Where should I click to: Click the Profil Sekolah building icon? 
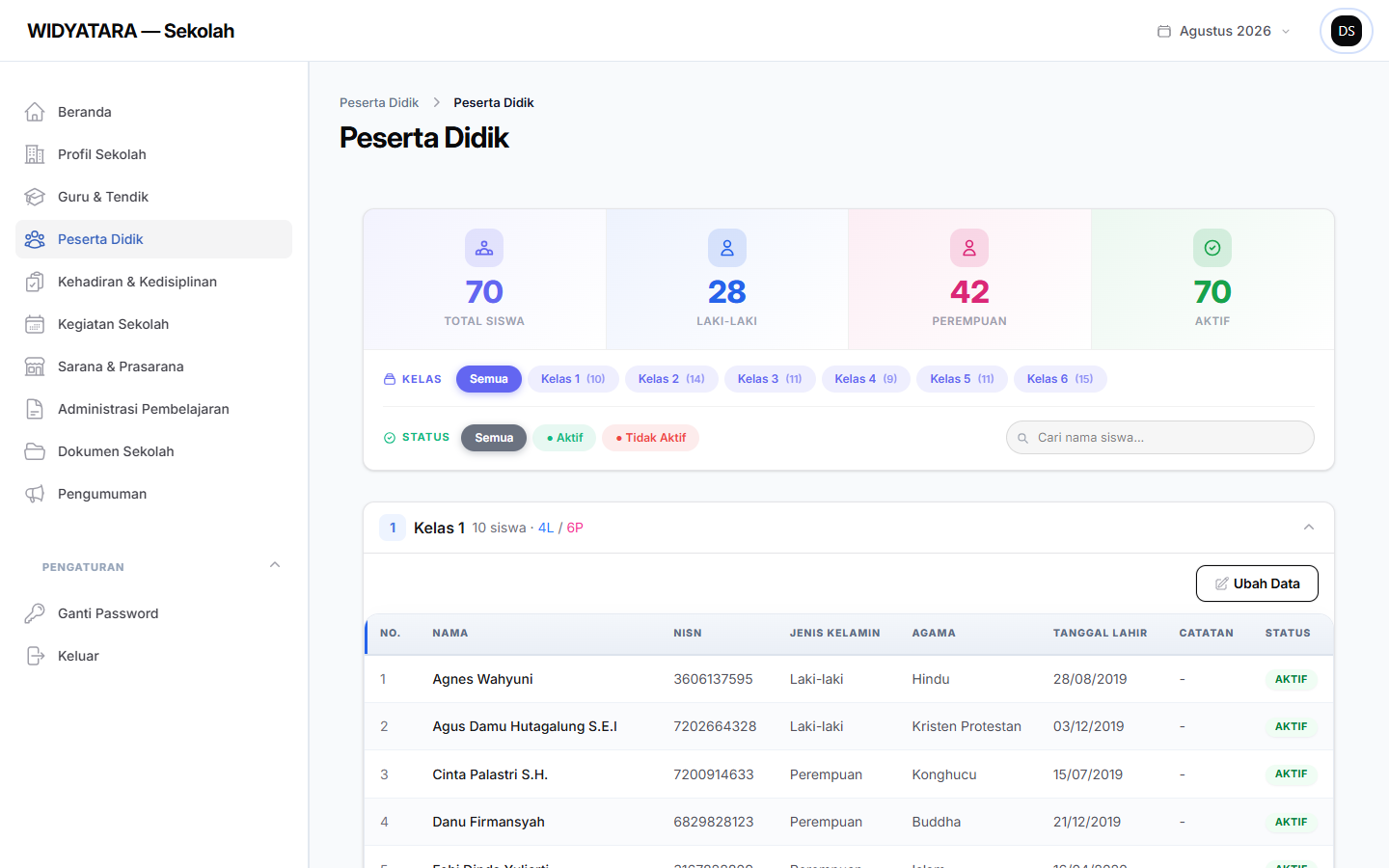pyautogui.click(x=35, y=154)
